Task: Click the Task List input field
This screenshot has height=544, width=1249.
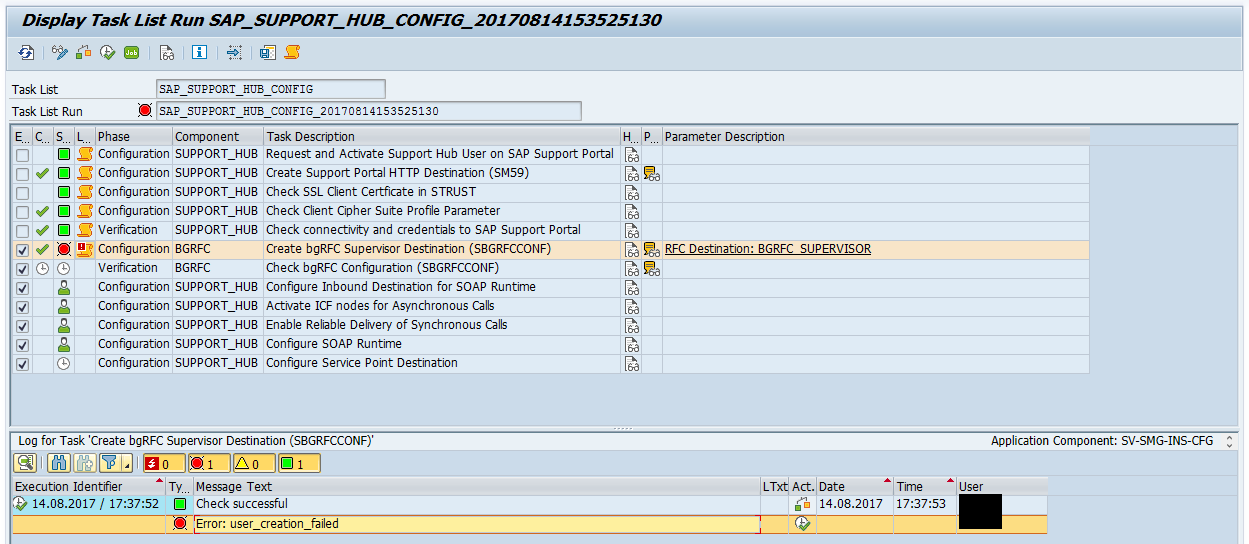Action: 271,89
